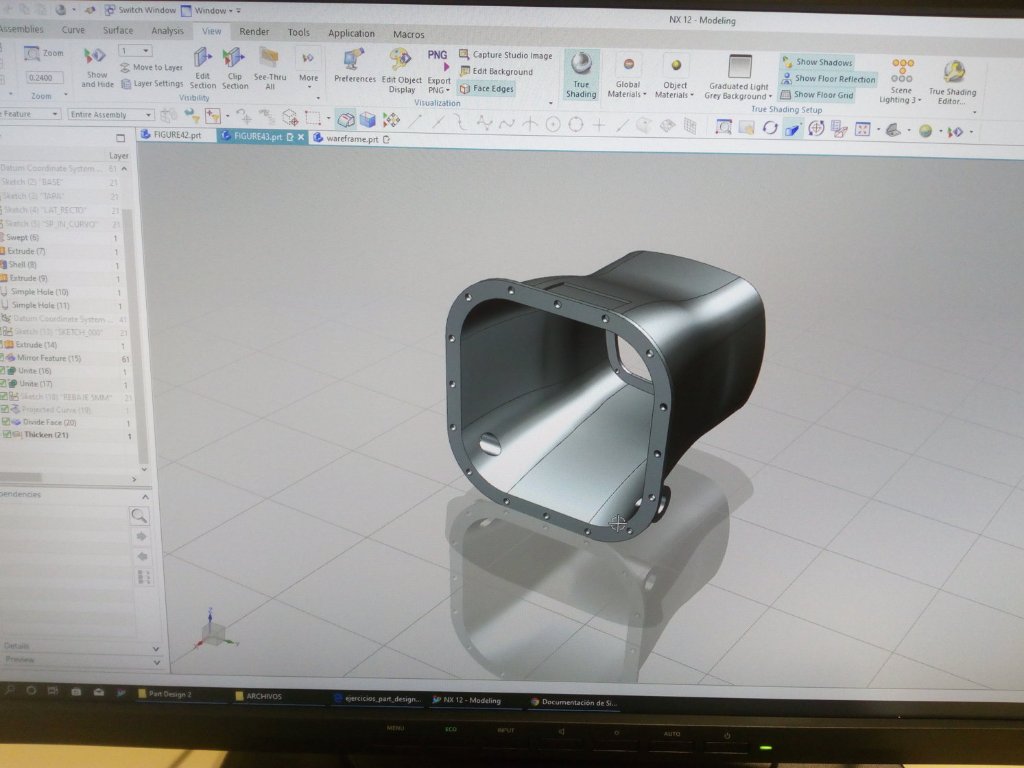Open Edit Object Display
The height and width of the screenshot is (768, 1024).
pyautogui.click(x=401, y=71)
